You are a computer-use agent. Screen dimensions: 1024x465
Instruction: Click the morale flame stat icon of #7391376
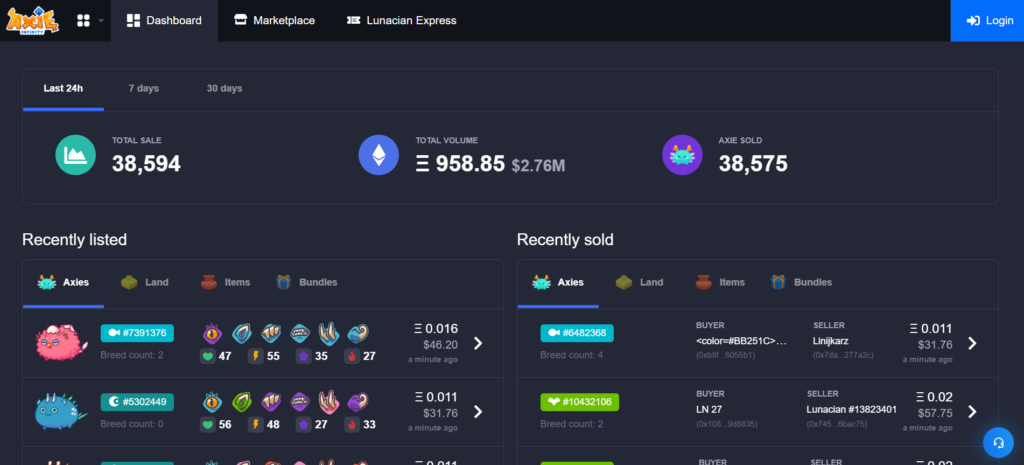pos(352,357)
